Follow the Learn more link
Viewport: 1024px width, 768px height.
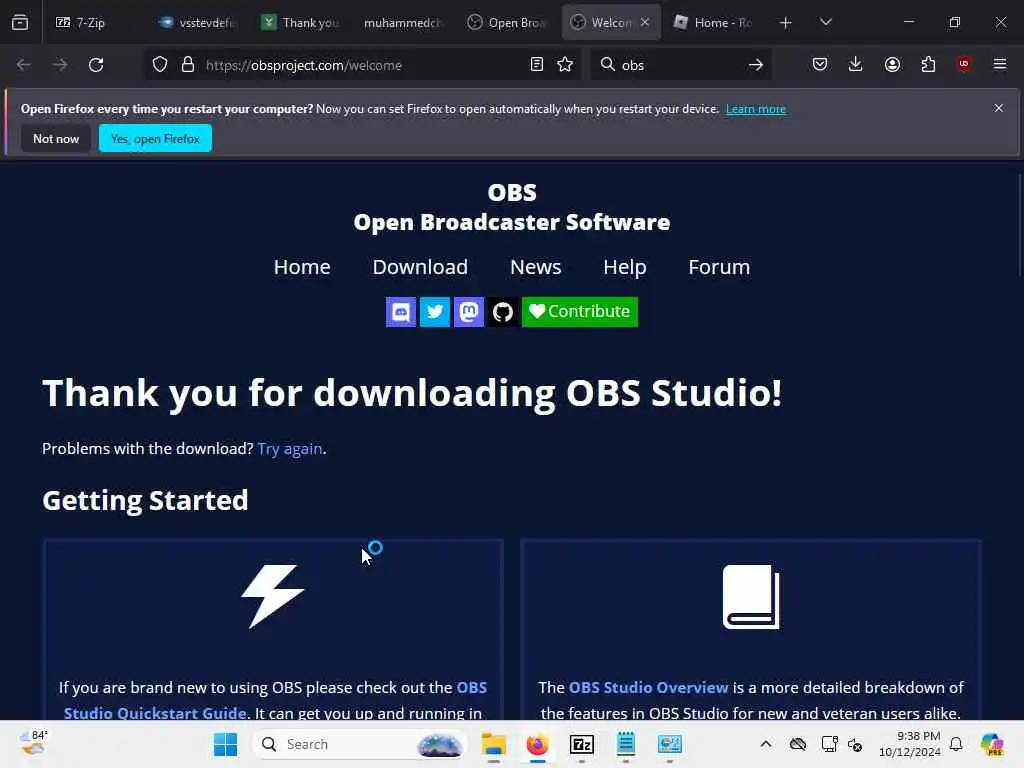click(756, 109)
